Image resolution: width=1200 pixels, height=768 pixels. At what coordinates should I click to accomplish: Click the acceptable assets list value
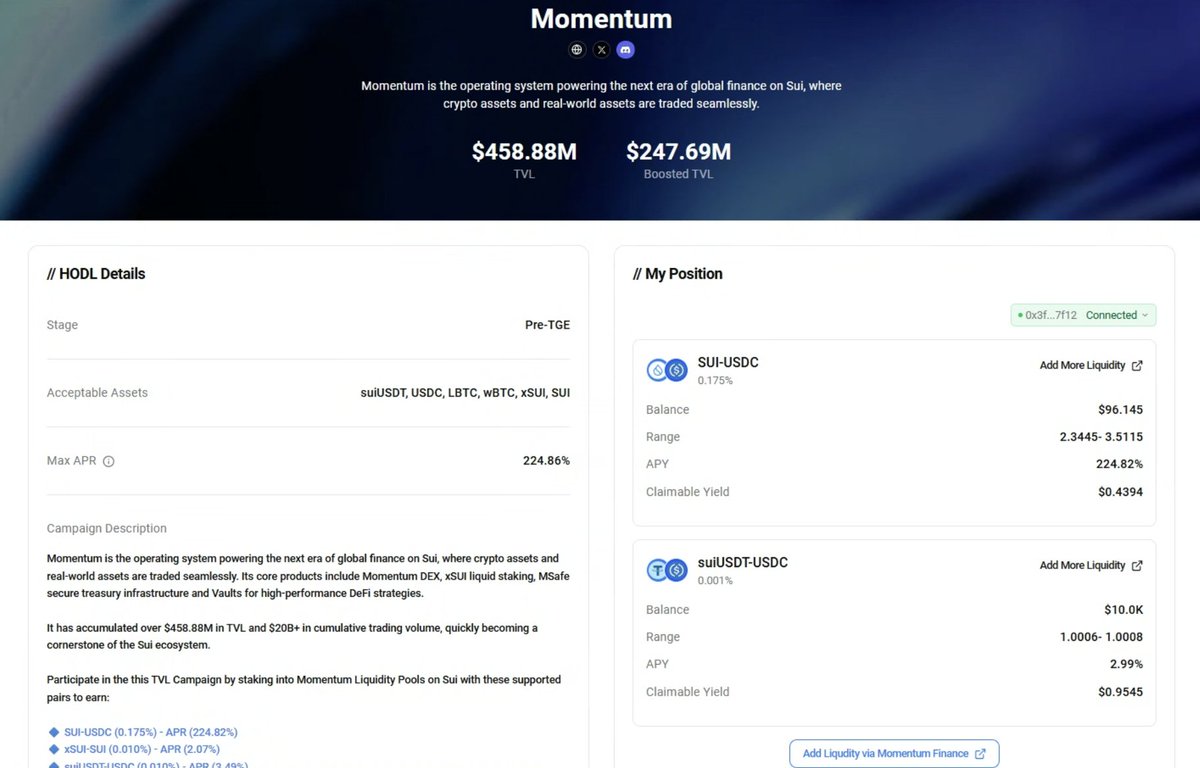pos(466,393)
